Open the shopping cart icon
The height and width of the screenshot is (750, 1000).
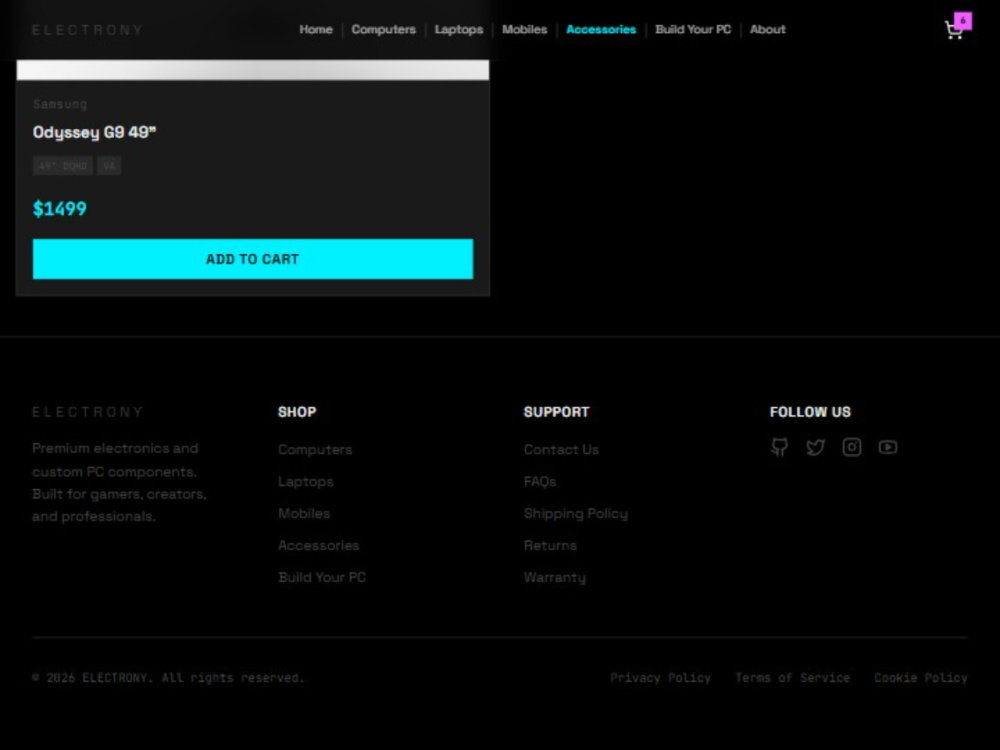[953, 30]
